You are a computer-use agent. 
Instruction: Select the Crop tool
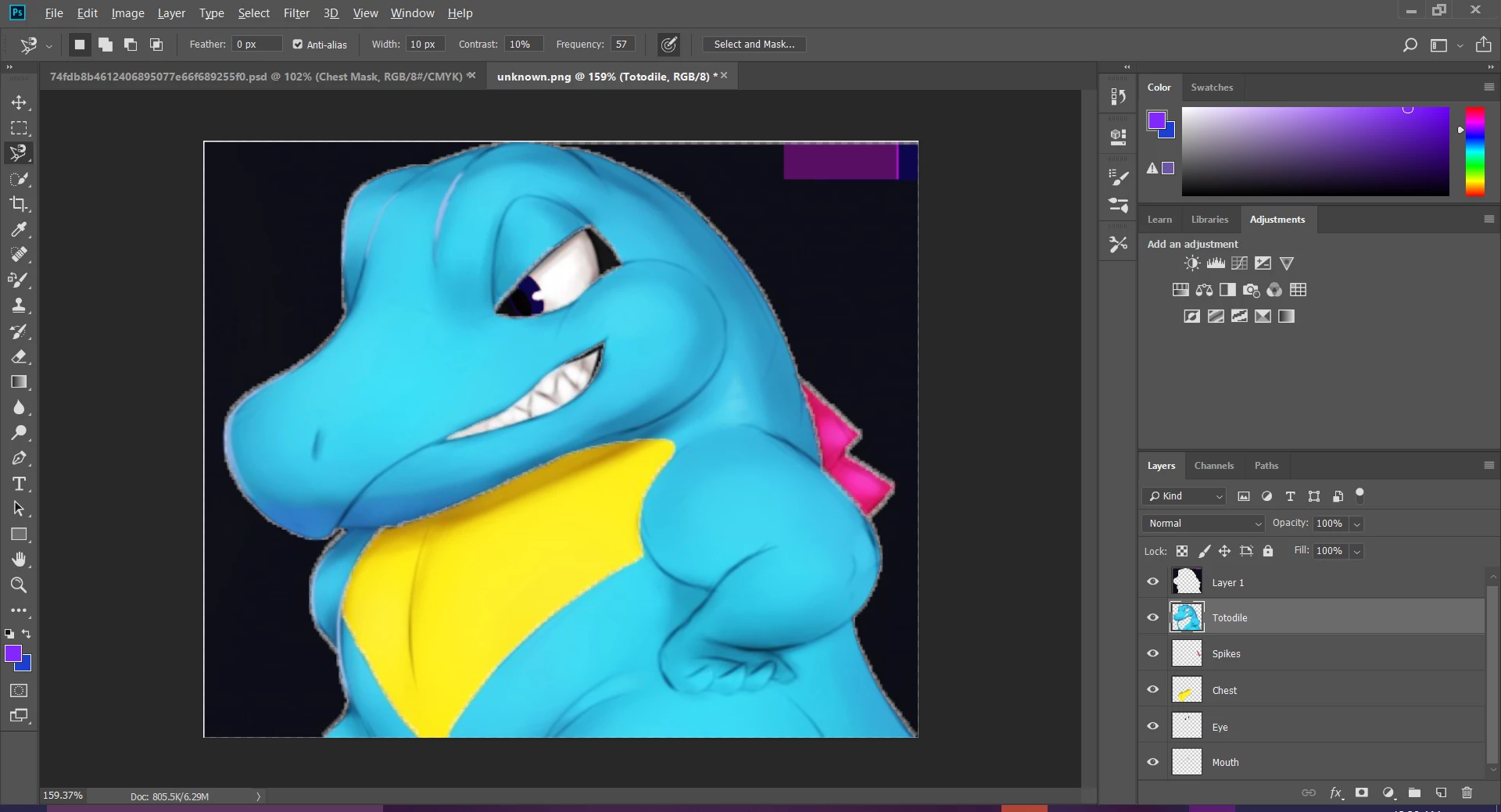[x=19, y=204]
